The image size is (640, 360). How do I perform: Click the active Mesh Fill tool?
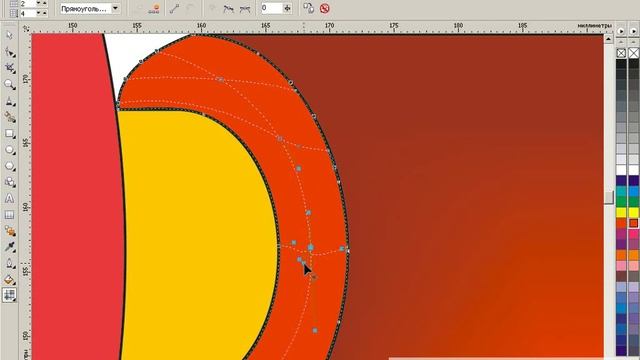click(9, 295)
